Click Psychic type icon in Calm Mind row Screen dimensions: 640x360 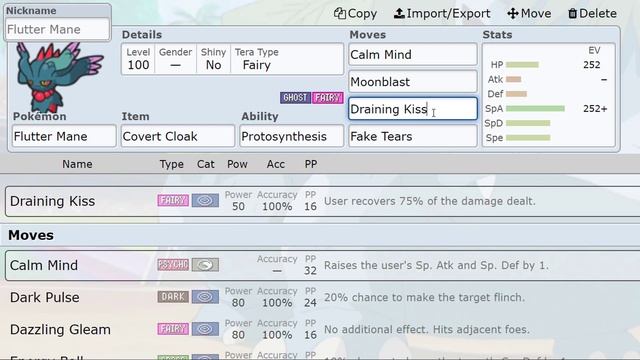click(173, 265)
